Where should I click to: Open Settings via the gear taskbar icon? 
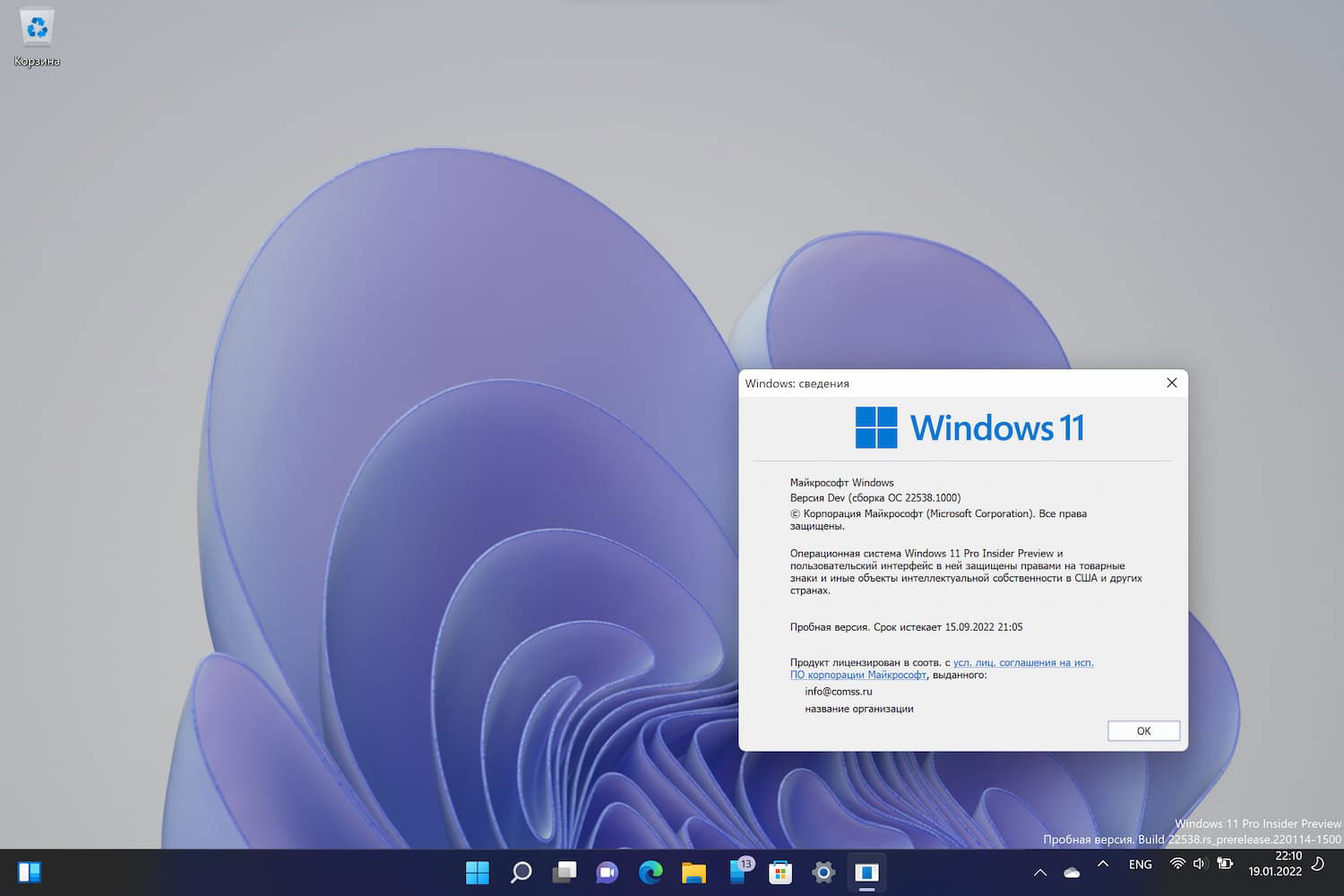coord(823,871)
